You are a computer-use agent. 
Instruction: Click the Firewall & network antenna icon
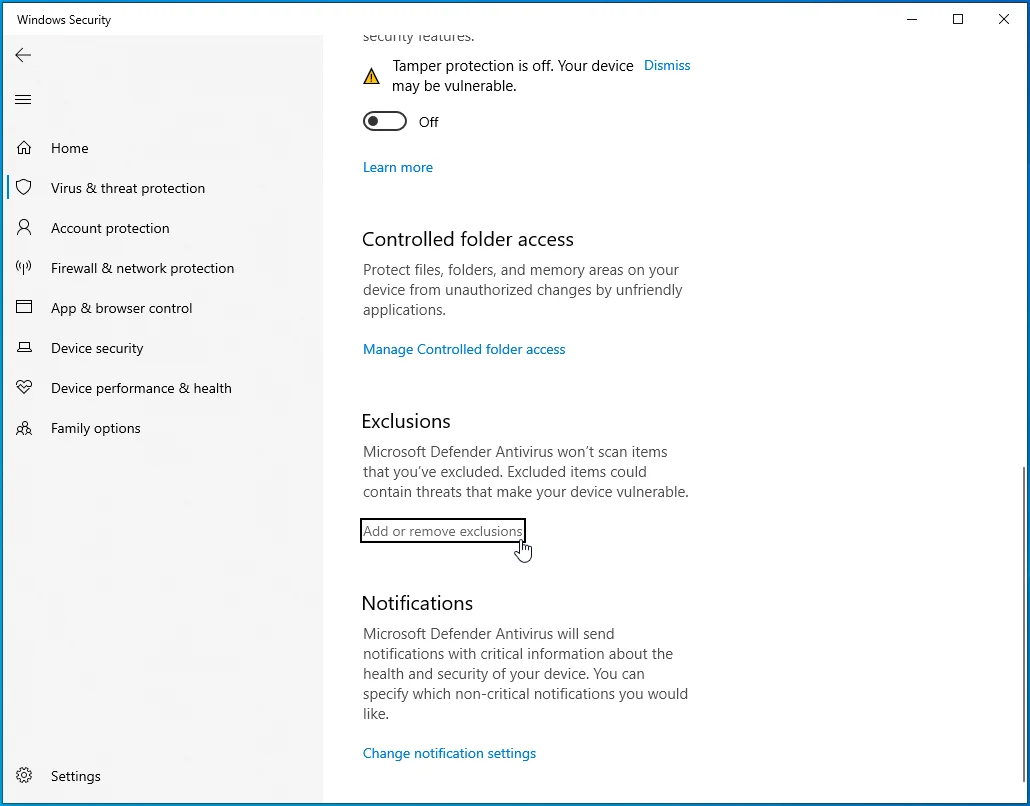pos(24,268)
